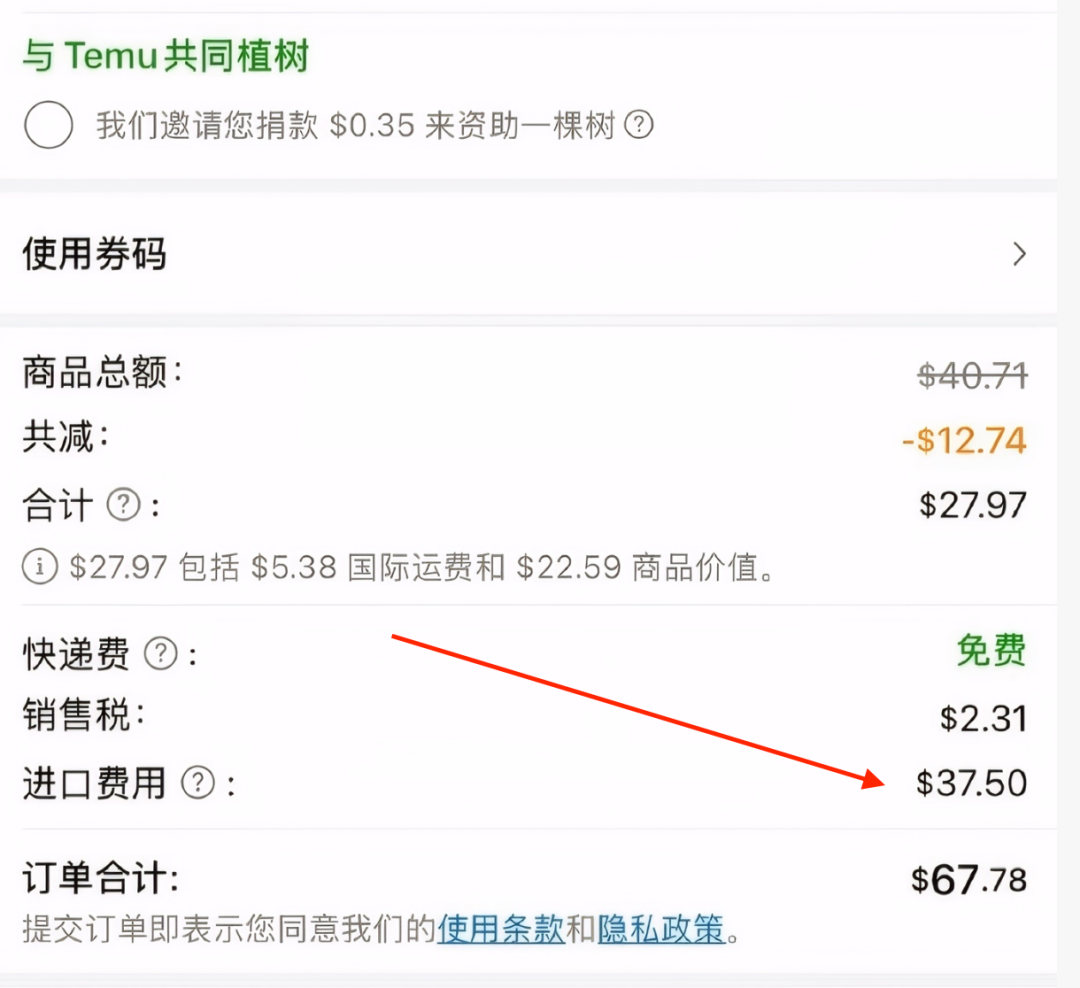Open help icon beside 进口费用
Screen dimensions: 1080x988
[x=198, y=783]
